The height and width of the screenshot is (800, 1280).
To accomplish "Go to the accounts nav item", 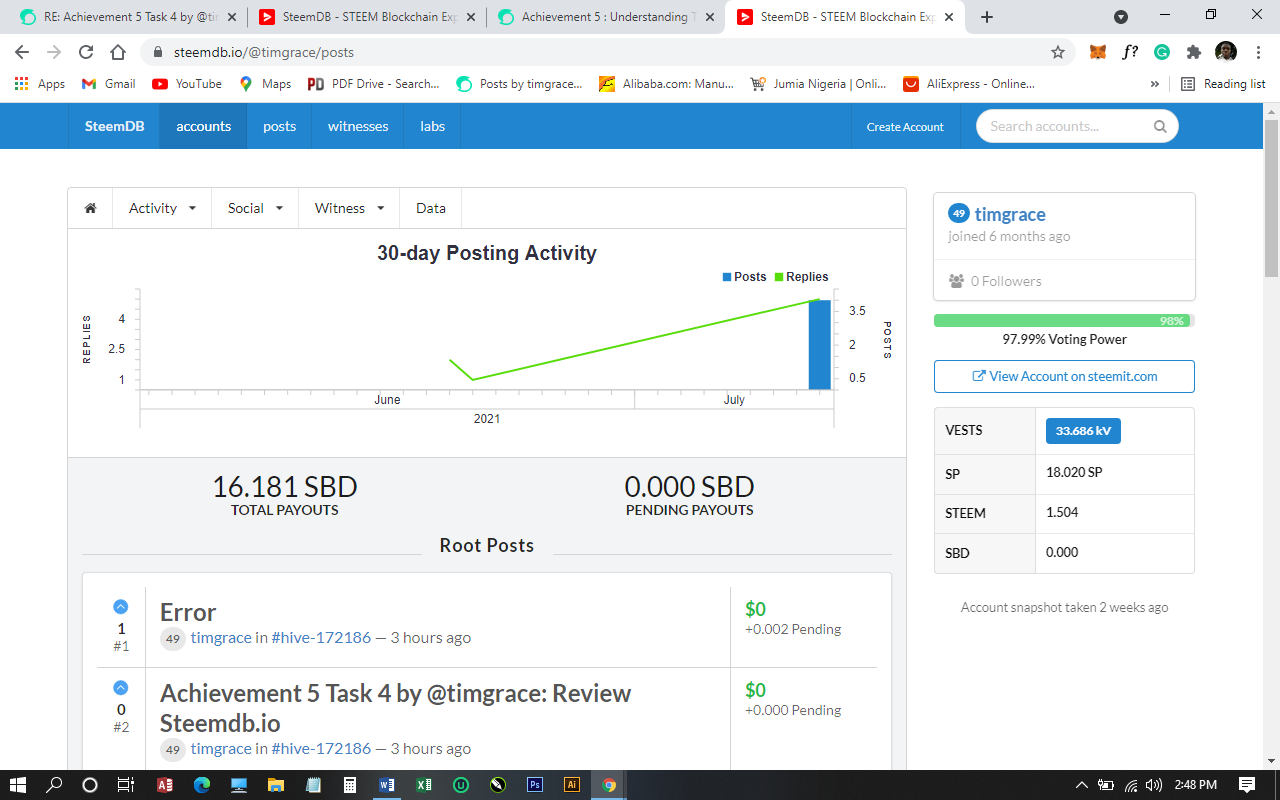I will (203, 126).
